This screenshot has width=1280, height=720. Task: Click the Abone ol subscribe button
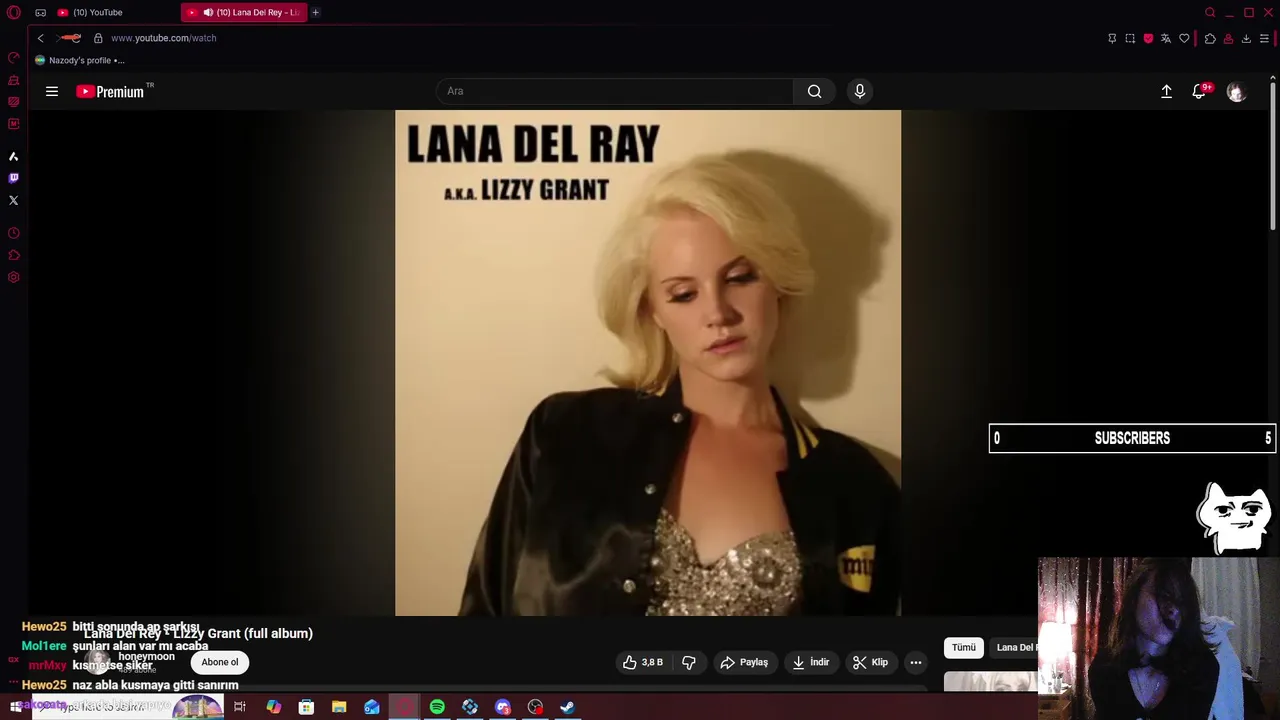point(220,662)
